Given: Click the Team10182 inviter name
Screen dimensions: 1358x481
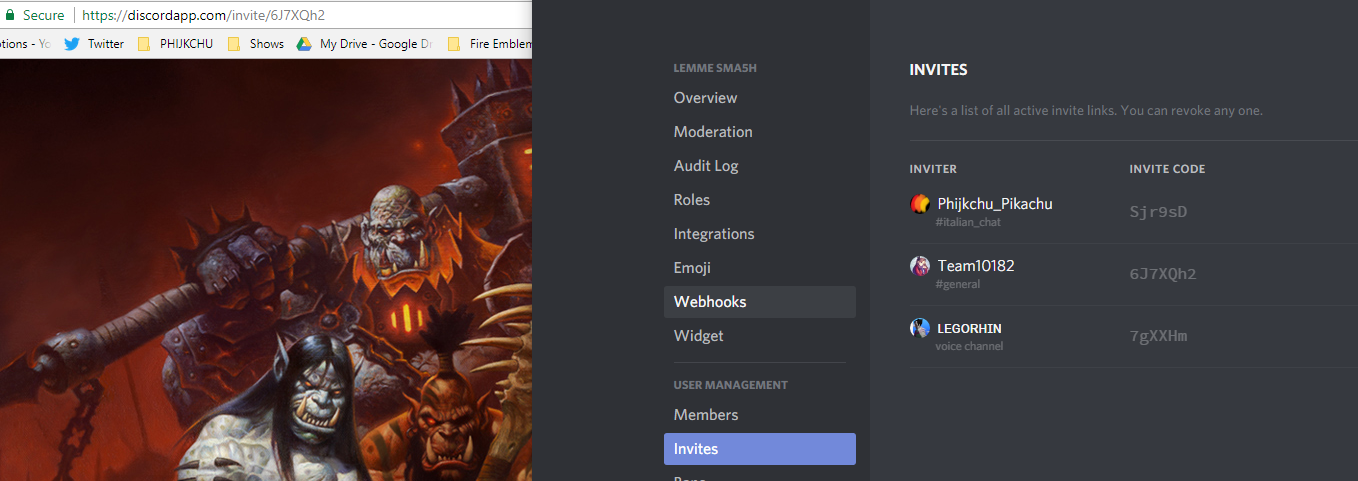Looking at the screenshot, I should click(x=976, y=266).
